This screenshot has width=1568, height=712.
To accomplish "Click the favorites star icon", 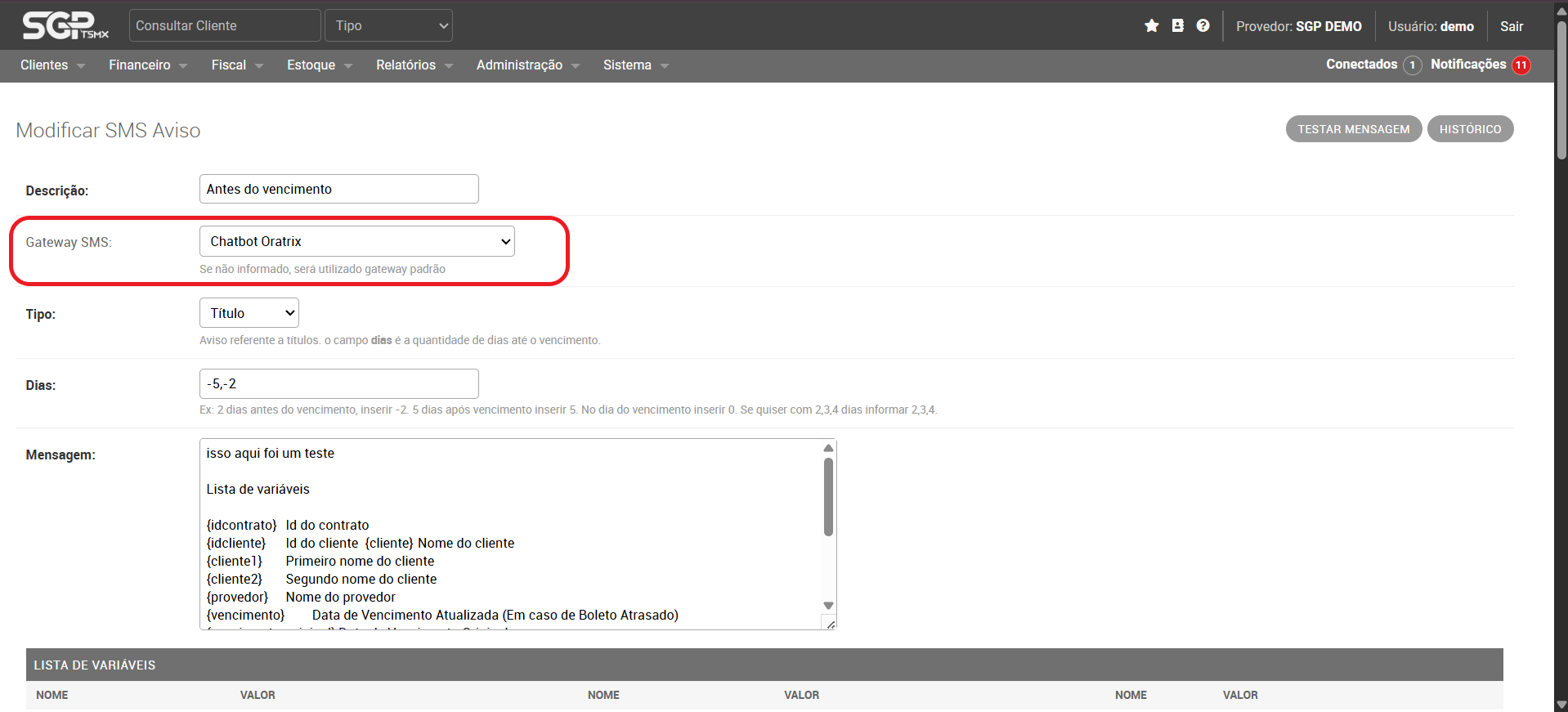I will [1151, 26].
